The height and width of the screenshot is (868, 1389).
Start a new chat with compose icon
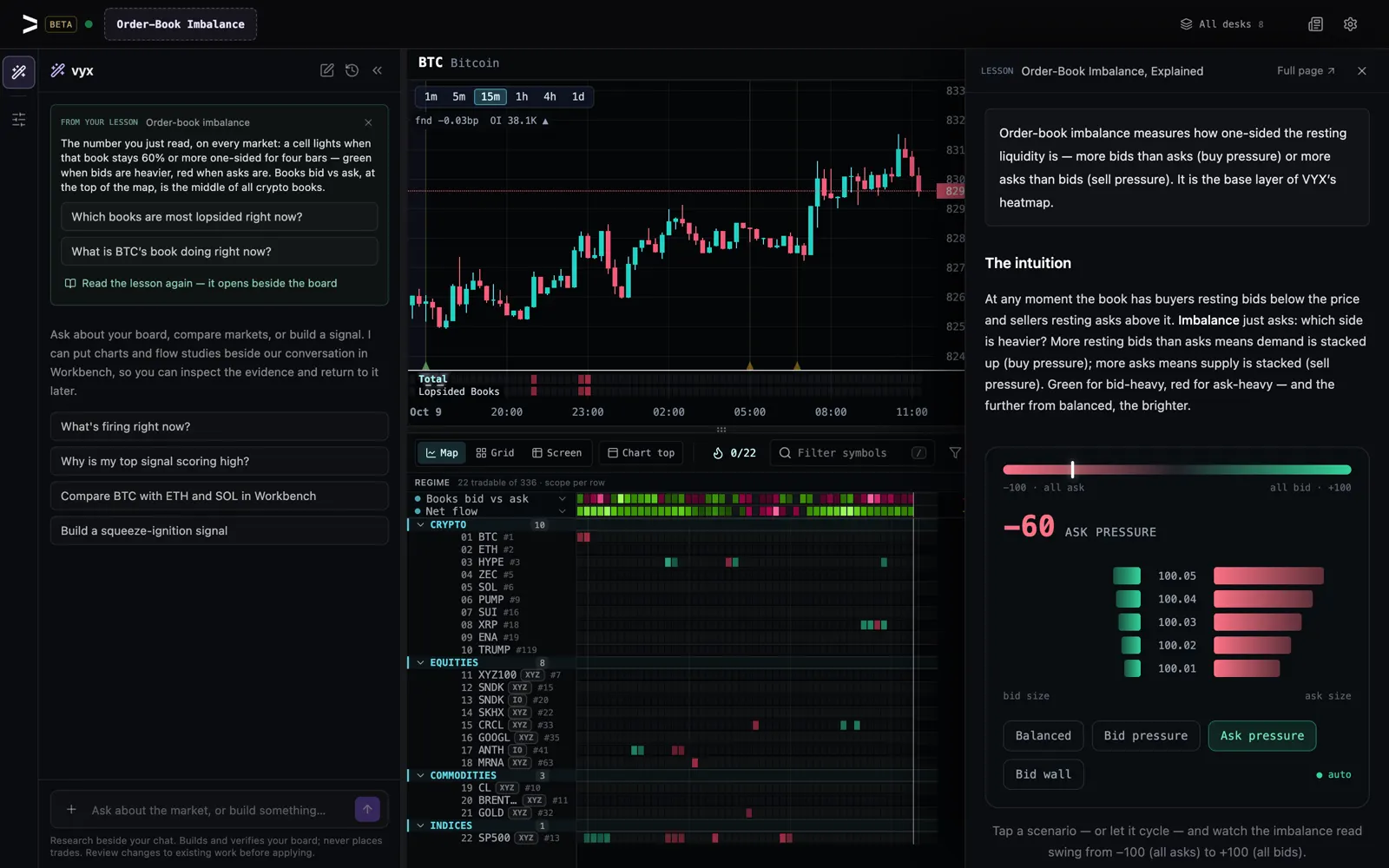point(327,70)
